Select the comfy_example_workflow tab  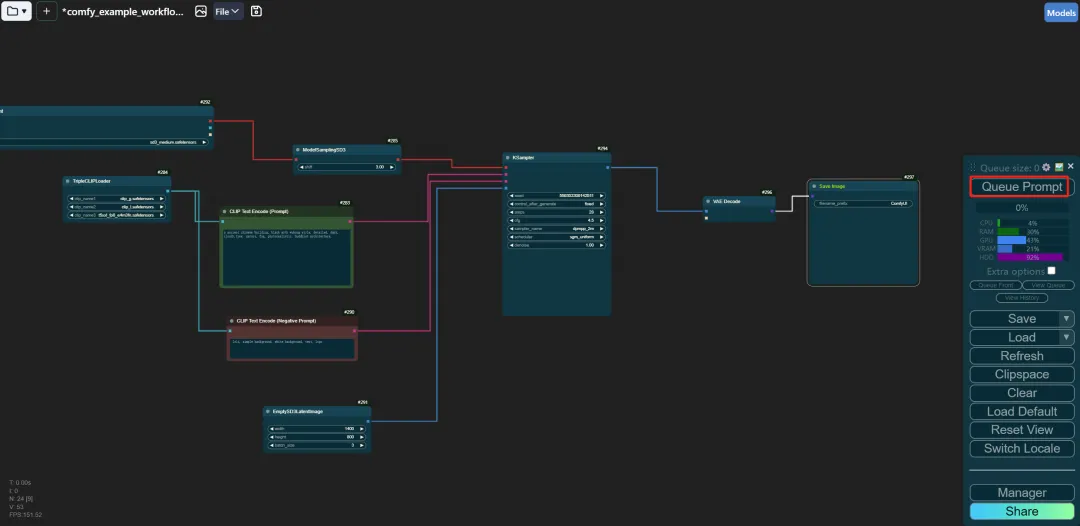pos(123,12)
